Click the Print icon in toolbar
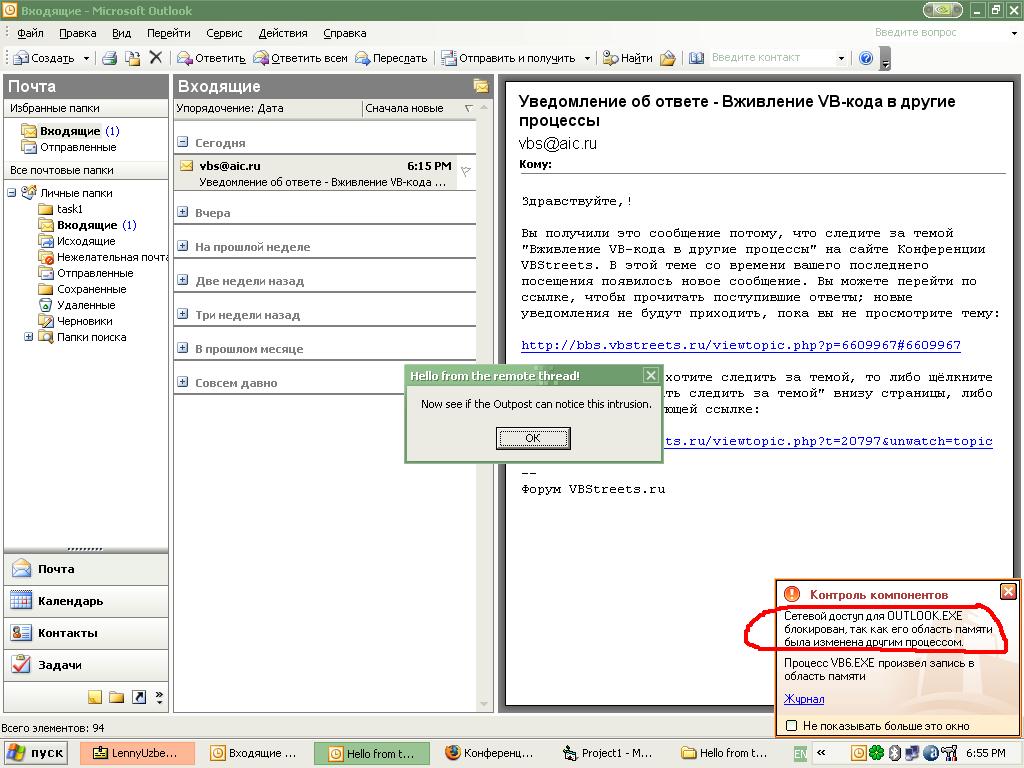This screenshot has height=768, width=1024. coord(110,58)
